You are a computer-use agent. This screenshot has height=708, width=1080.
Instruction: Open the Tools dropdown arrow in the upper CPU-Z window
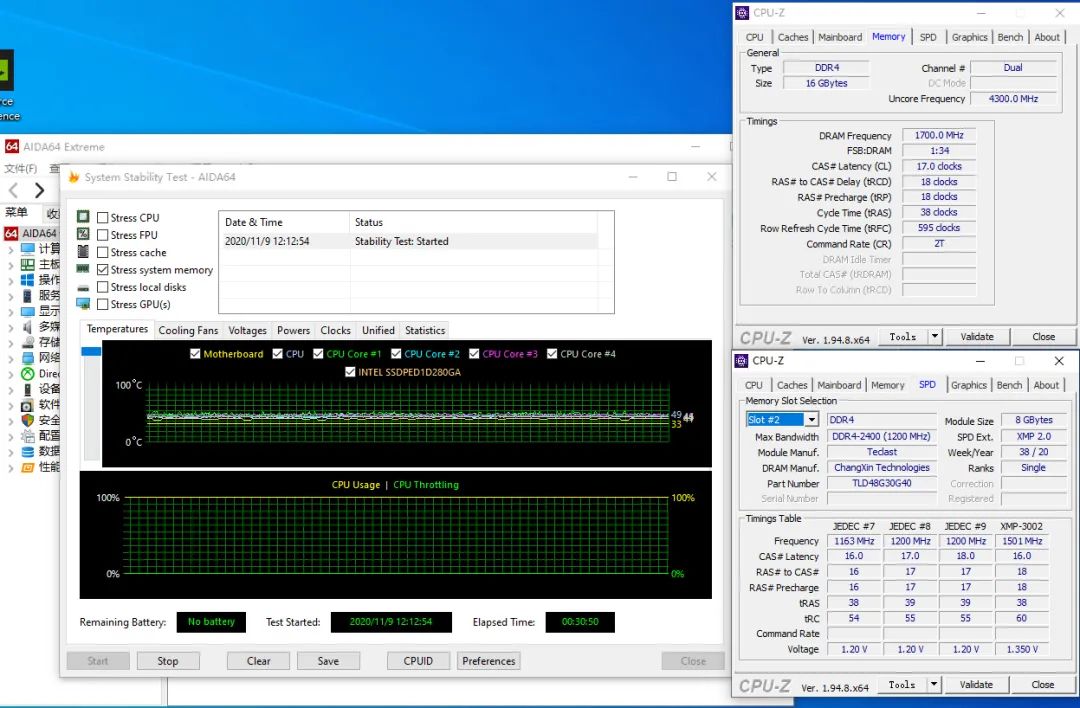tap(934, 337)
